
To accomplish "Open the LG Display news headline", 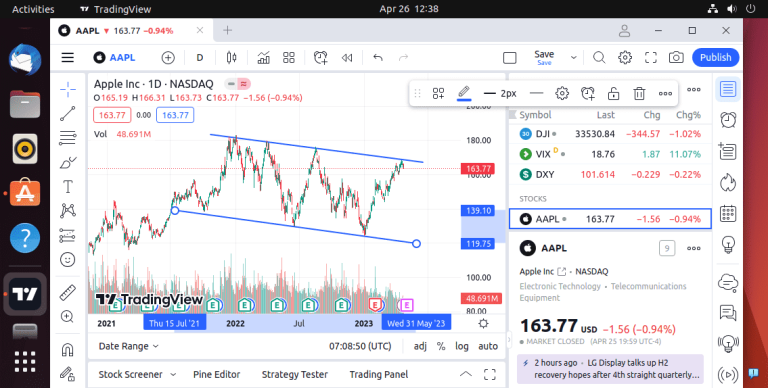I will point(610,369).
